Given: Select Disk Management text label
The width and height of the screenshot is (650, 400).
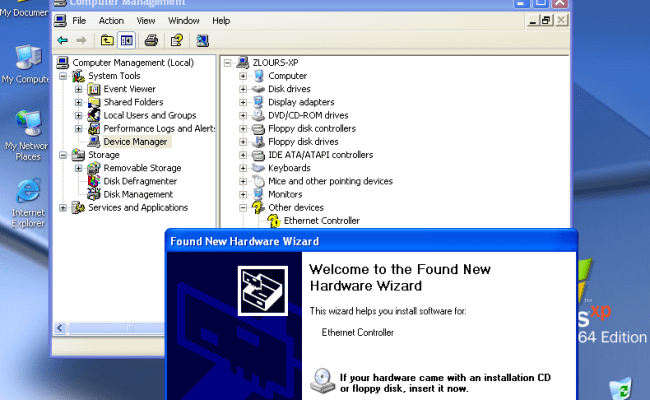Looking at the screenshot, I should point(138,194).
